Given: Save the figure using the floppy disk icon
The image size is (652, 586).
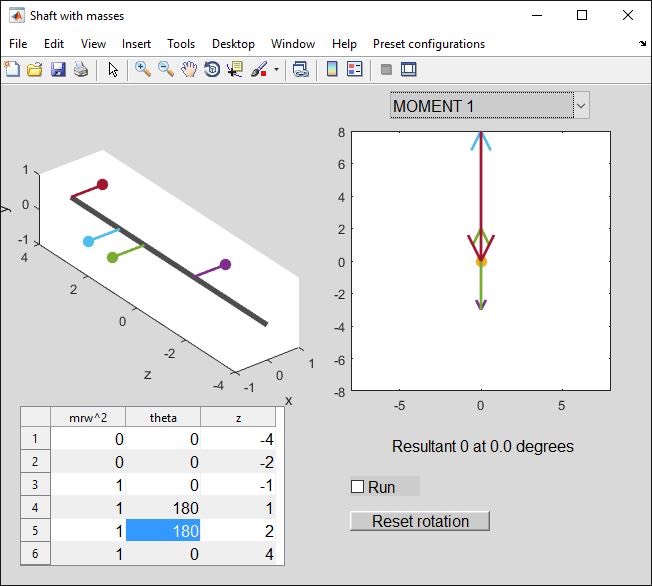Looking at the screenshot, I should pos(57,70).
